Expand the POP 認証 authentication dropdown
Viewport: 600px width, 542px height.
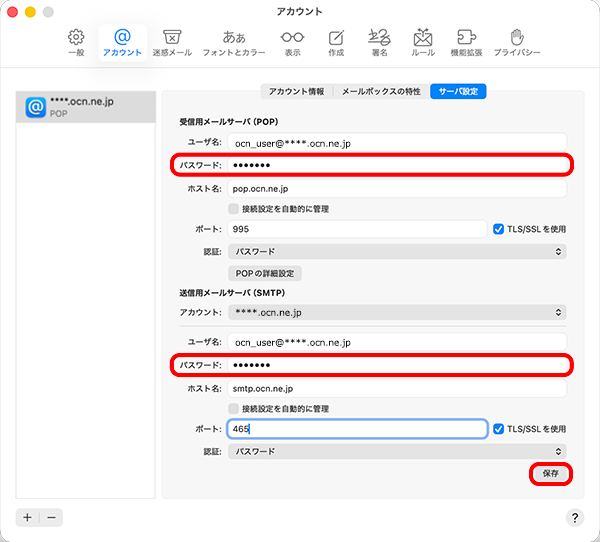pos(397,251)
